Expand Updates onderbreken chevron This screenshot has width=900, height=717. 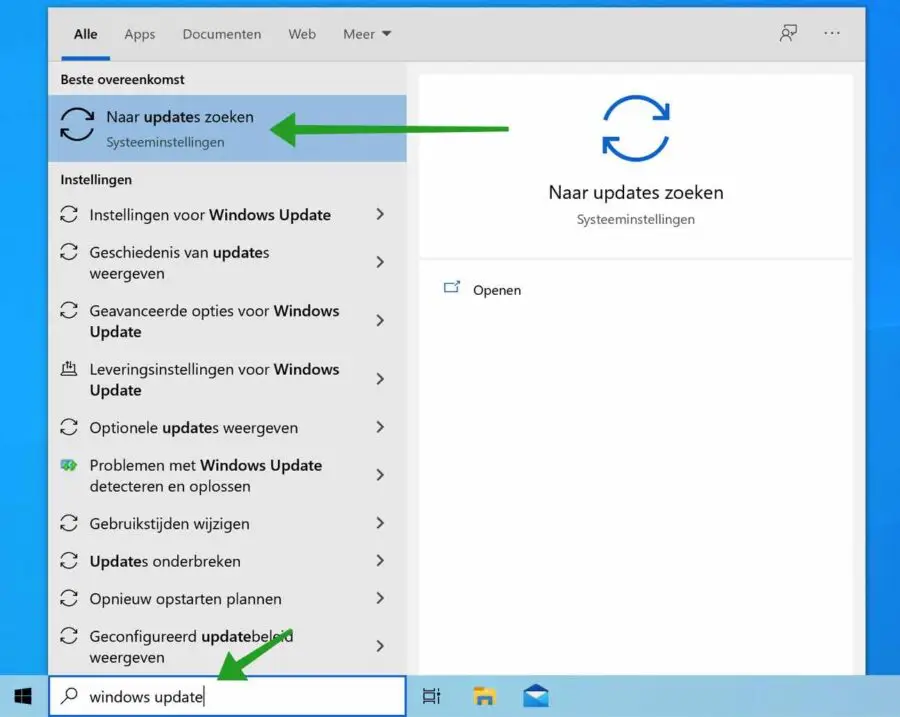(380, 561)
